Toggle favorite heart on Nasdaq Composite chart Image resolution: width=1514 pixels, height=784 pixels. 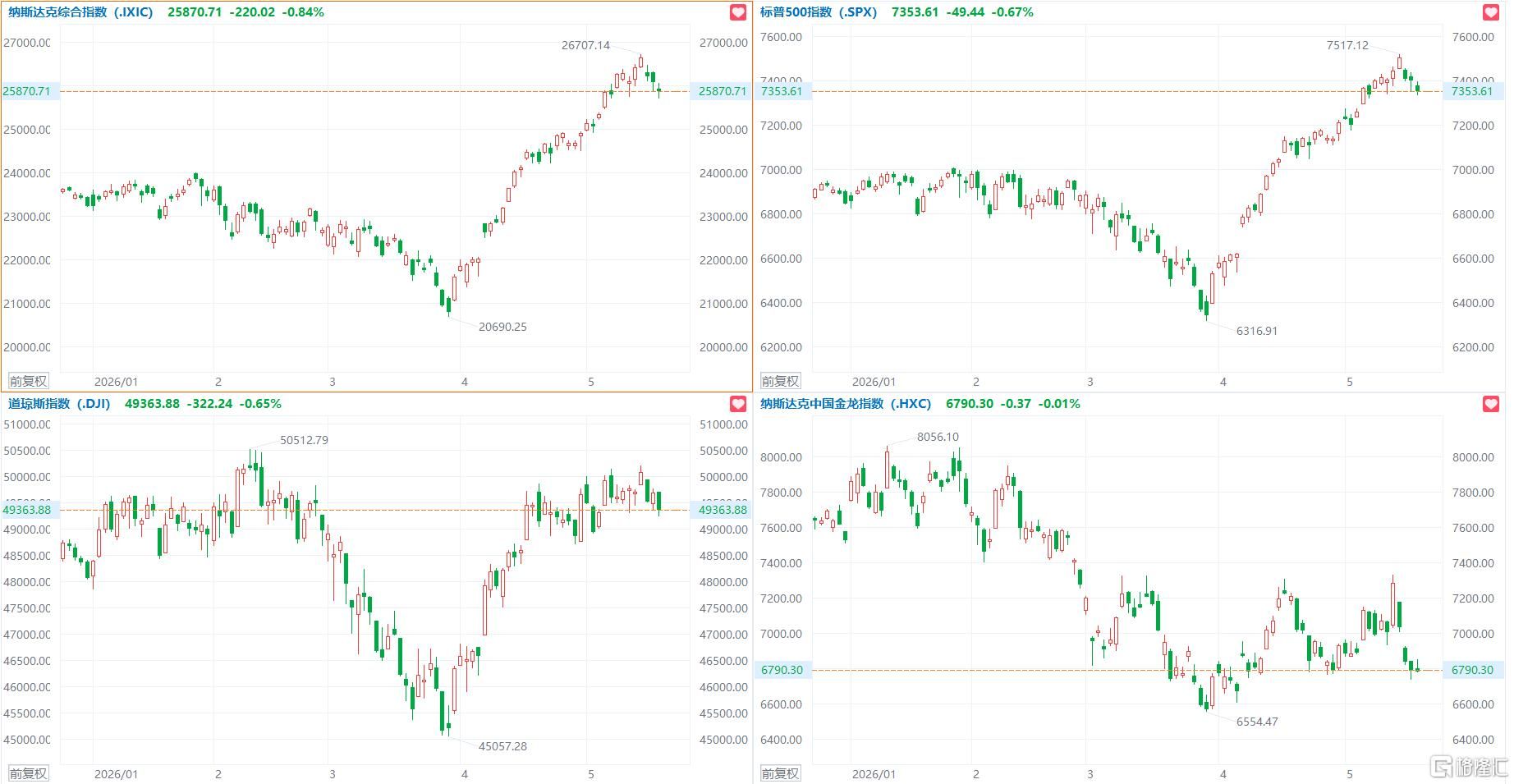[x=738, y=12]
